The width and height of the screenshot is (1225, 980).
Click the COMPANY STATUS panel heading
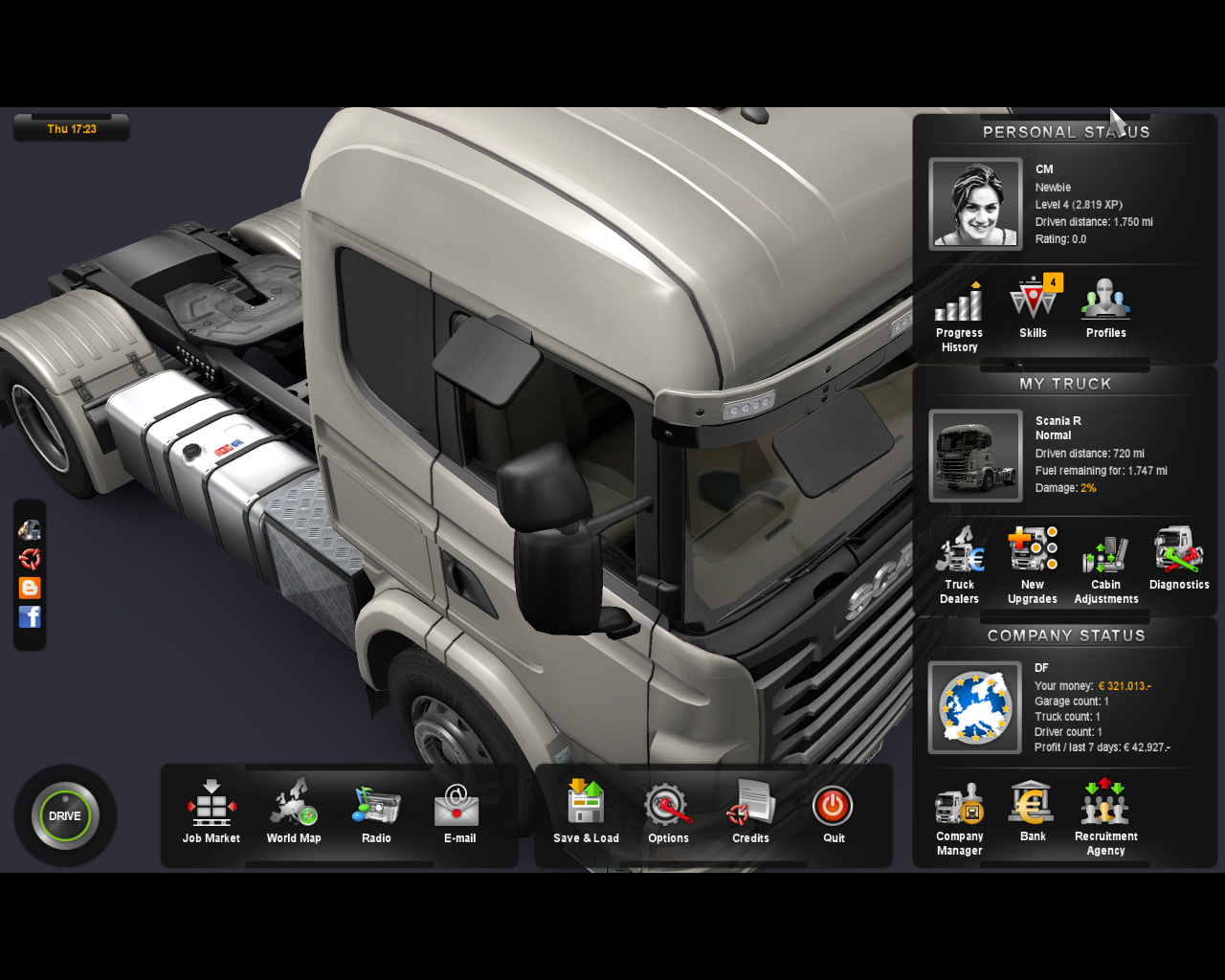tap(1066, 635)
